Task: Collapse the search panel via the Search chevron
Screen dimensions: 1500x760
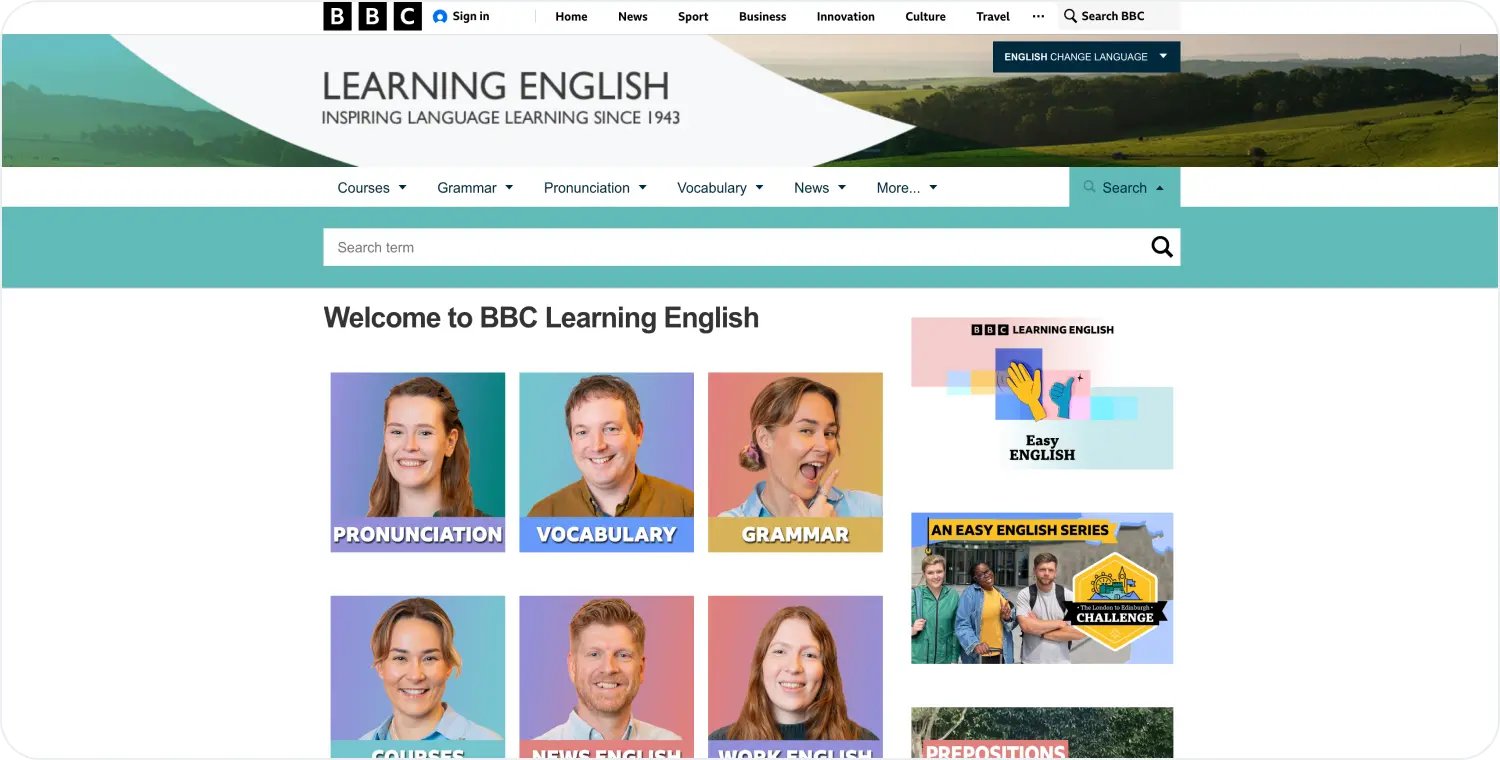Action: (x=1160, y=187)
